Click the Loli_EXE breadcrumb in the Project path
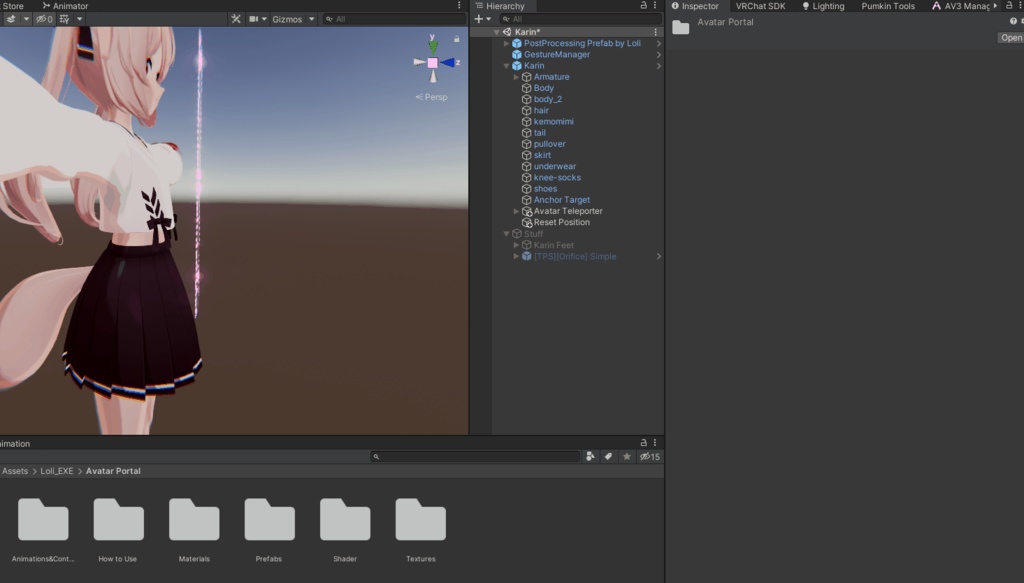Image resolution: width=1024 pixels, height=583 pixels. tap(55, 471)
